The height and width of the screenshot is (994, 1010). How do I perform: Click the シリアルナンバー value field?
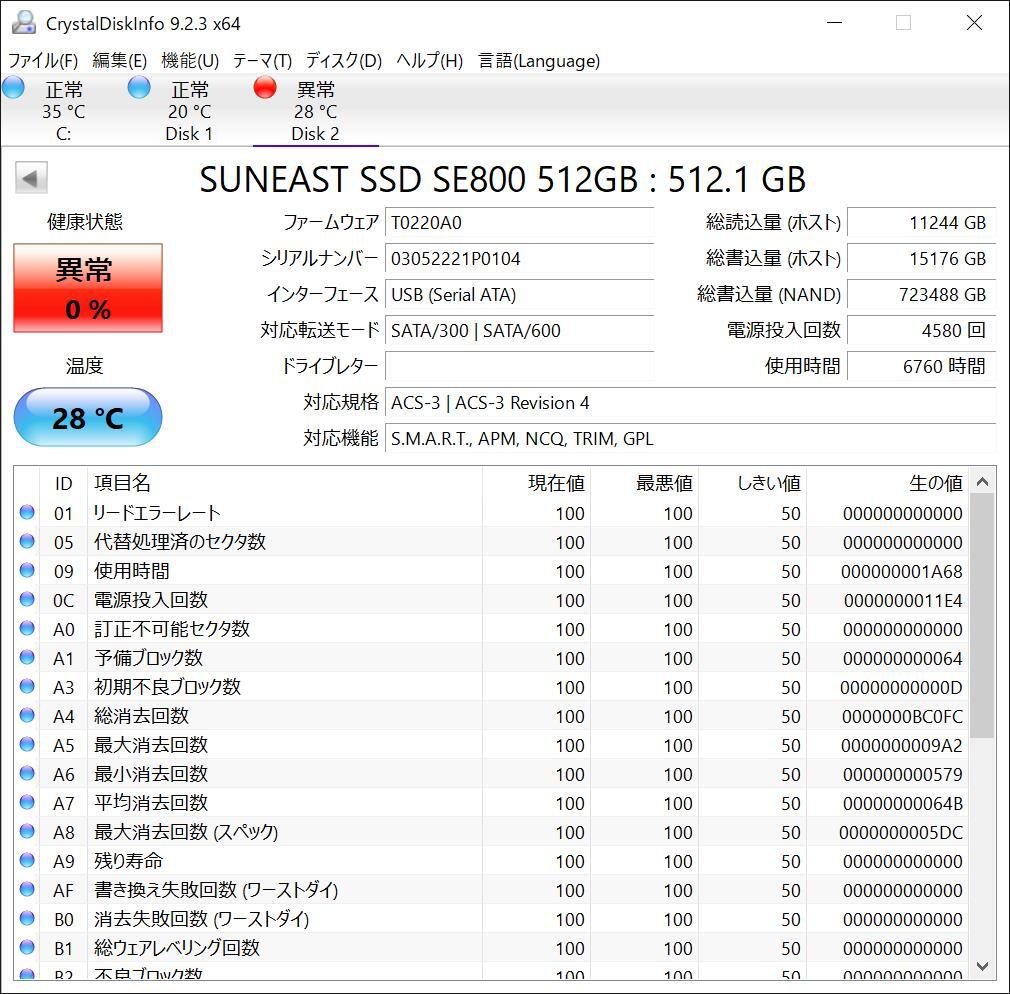tap(520, 259)
